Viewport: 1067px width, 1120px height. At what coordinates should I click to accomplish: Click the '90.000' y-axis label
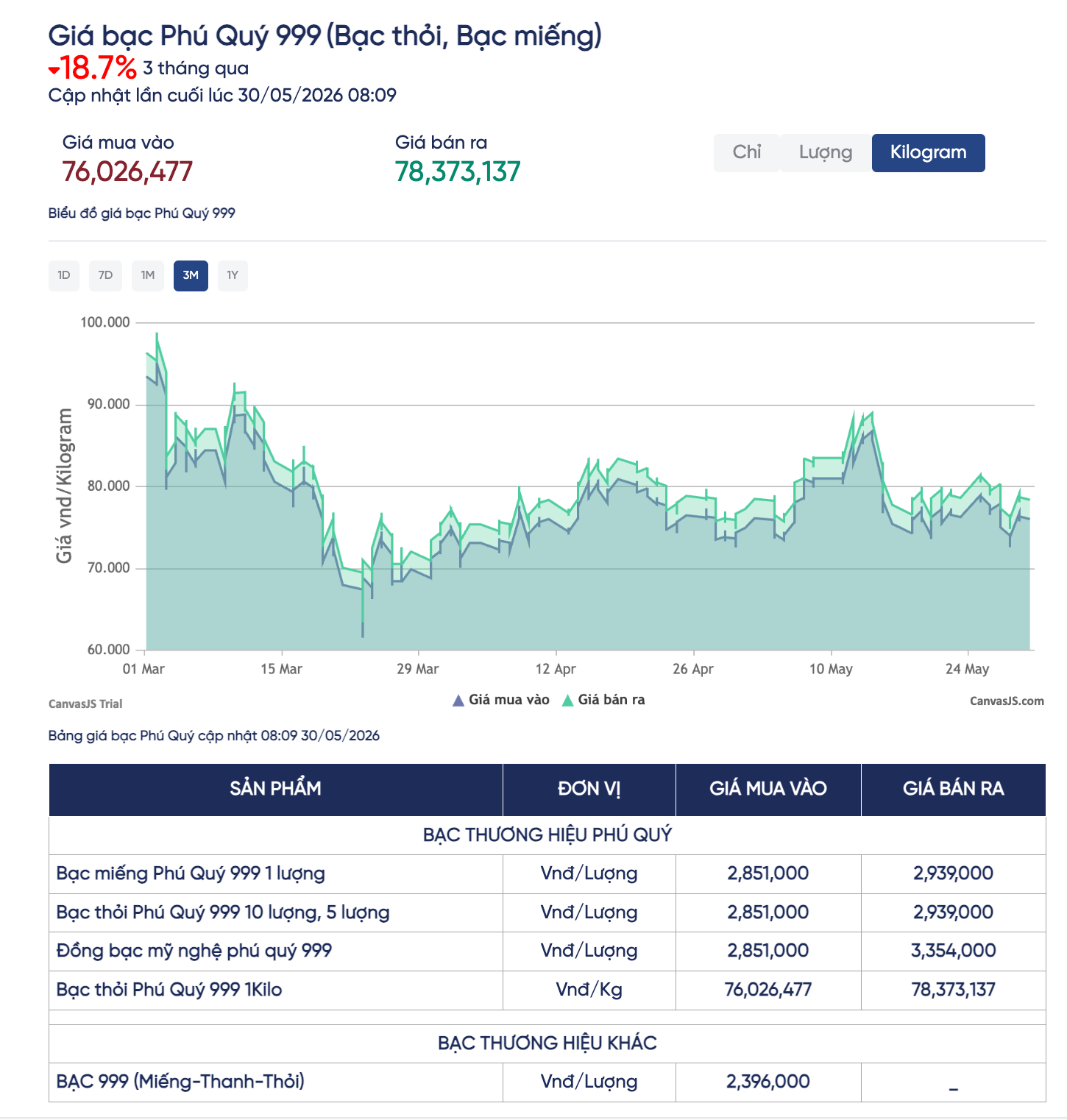(108, 404)
